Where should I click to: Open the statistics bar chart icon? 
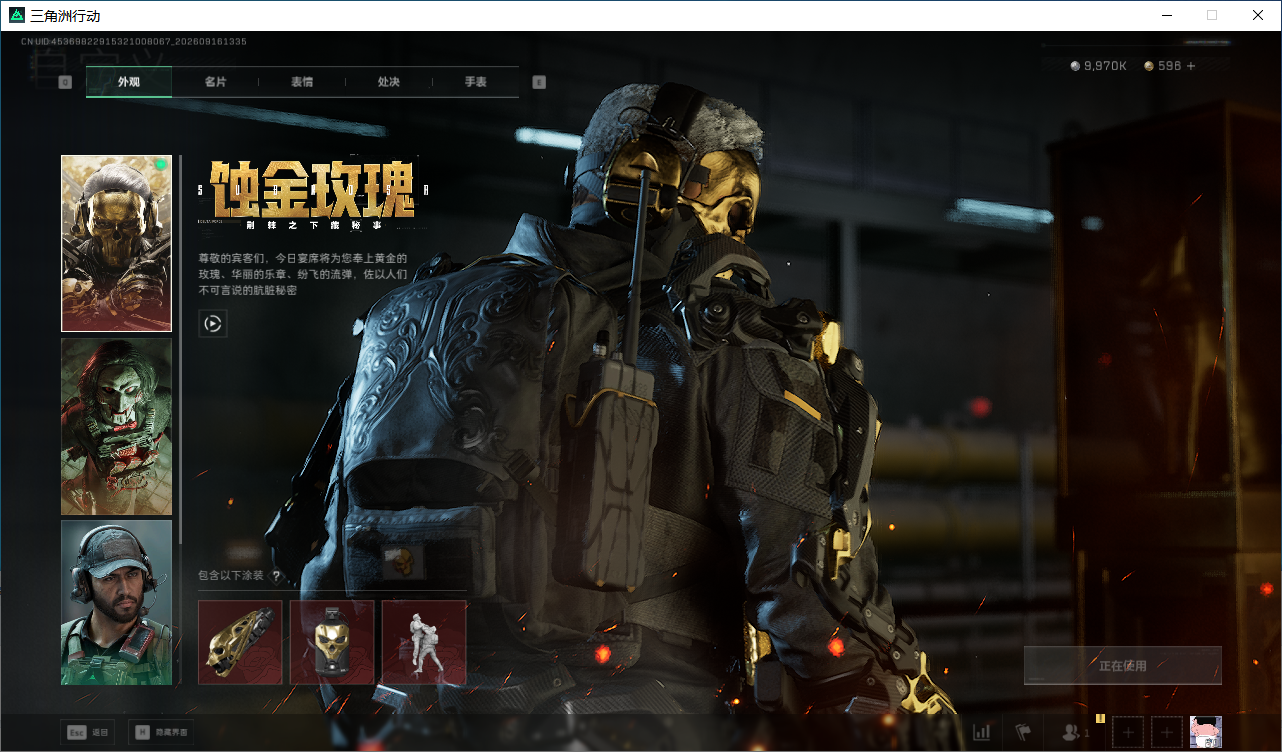click(982, 733)
